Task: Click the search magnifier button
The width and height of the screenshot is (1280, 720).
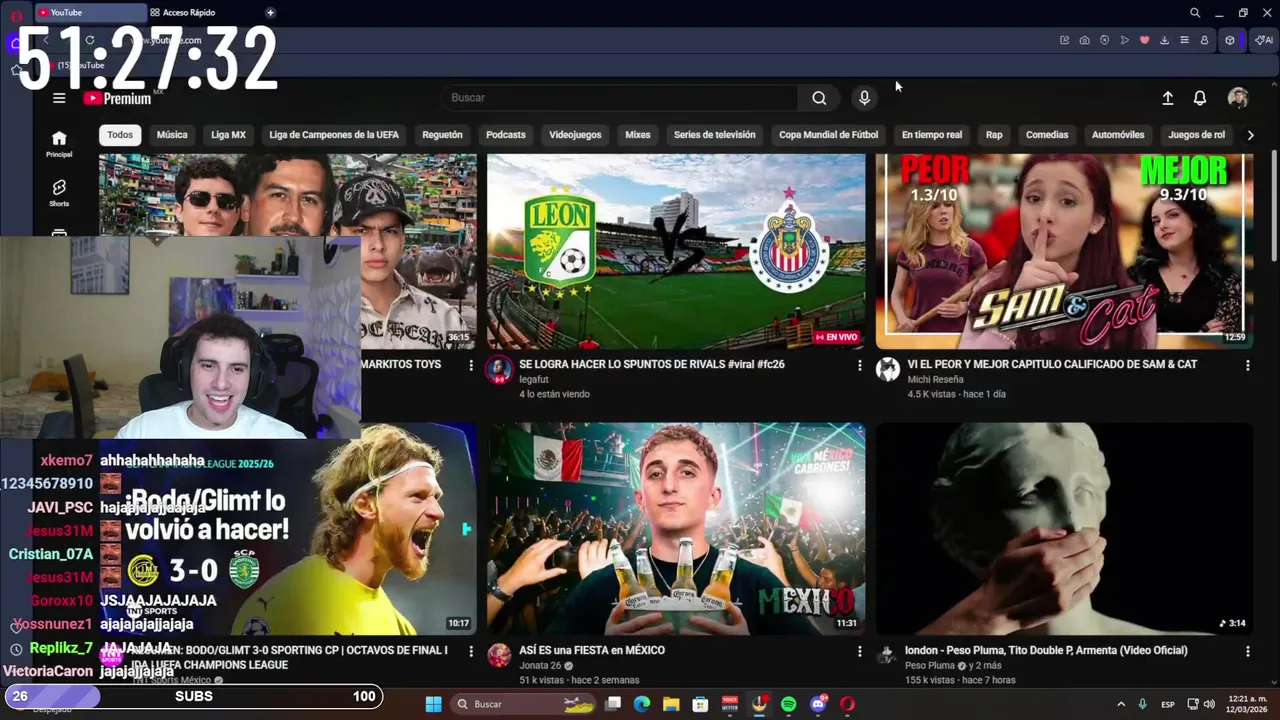Action: (x=819, y=98)
